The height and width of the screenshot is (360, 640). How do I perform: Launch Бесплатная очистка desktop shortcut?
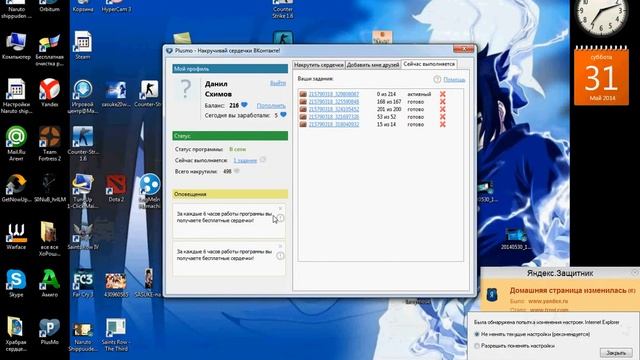(x=49, y=50)
